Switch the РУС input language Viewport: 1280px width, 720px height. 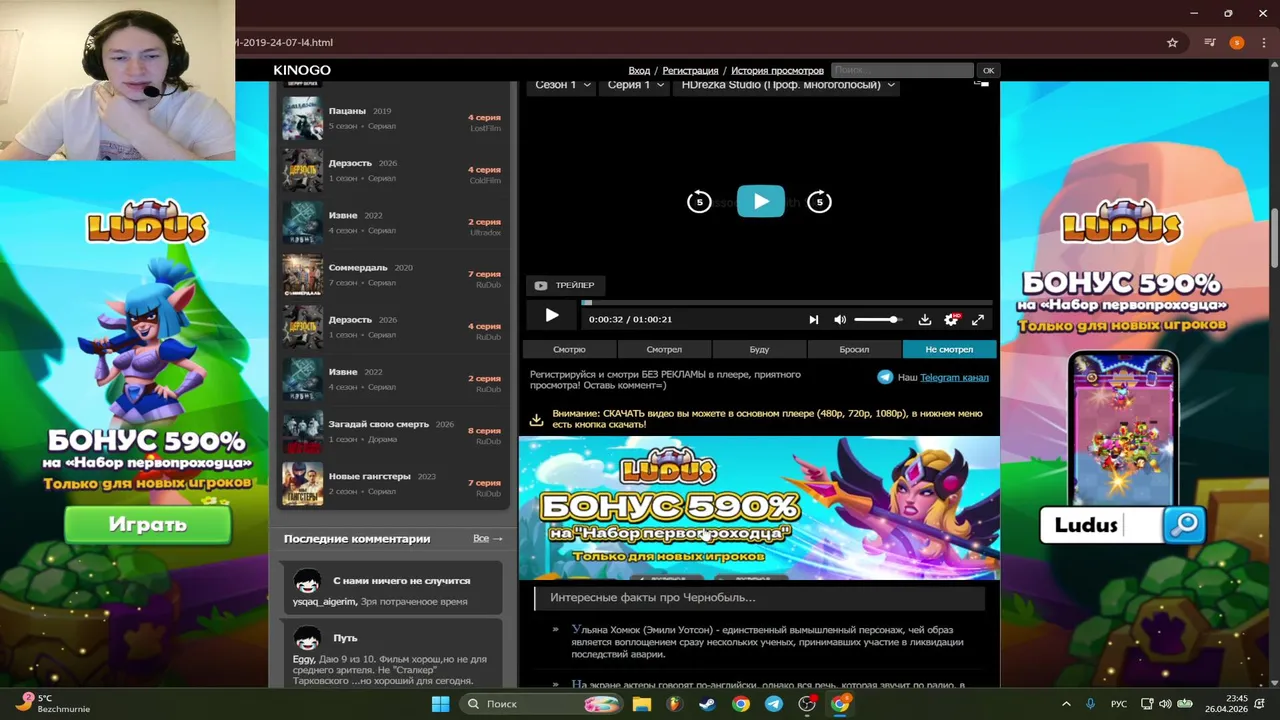click(x=1119, y=704)
